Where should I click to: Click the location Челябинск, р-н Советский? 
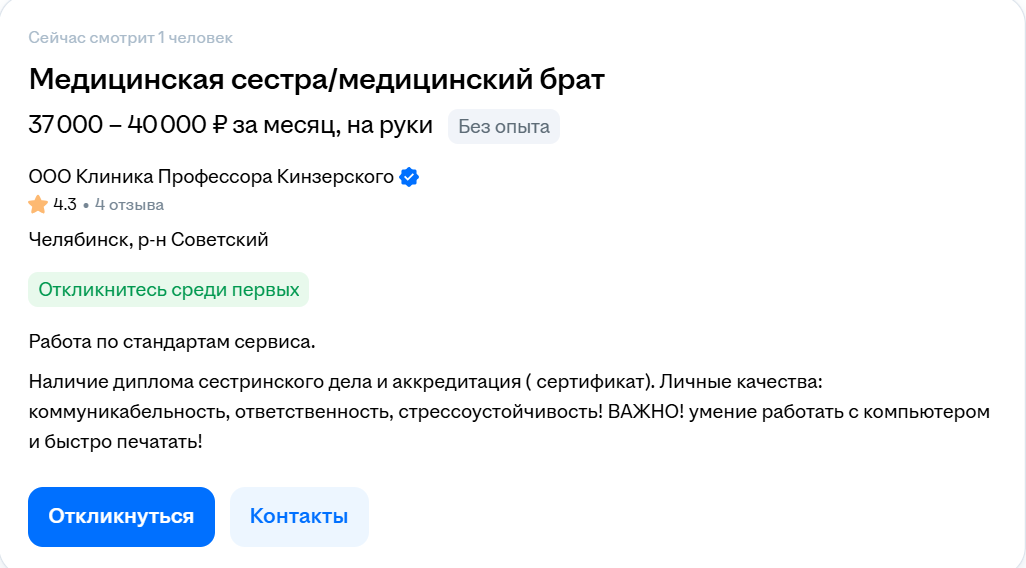tap(148, 240)
